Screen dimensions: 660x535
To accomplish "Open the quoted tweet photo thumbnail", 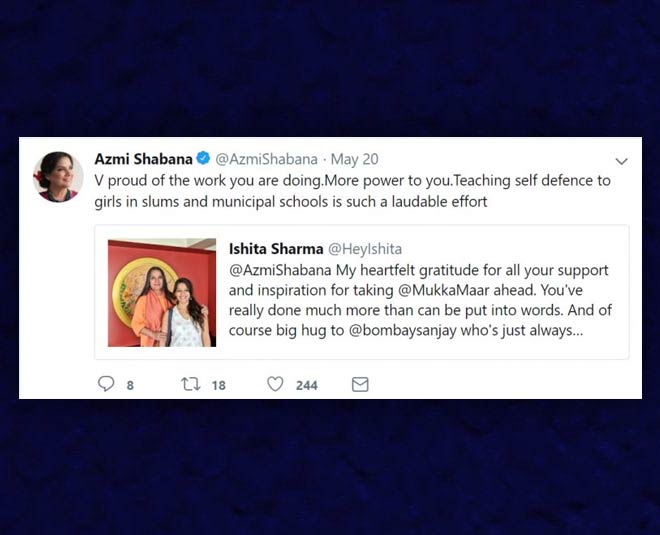I will [162, 293].
